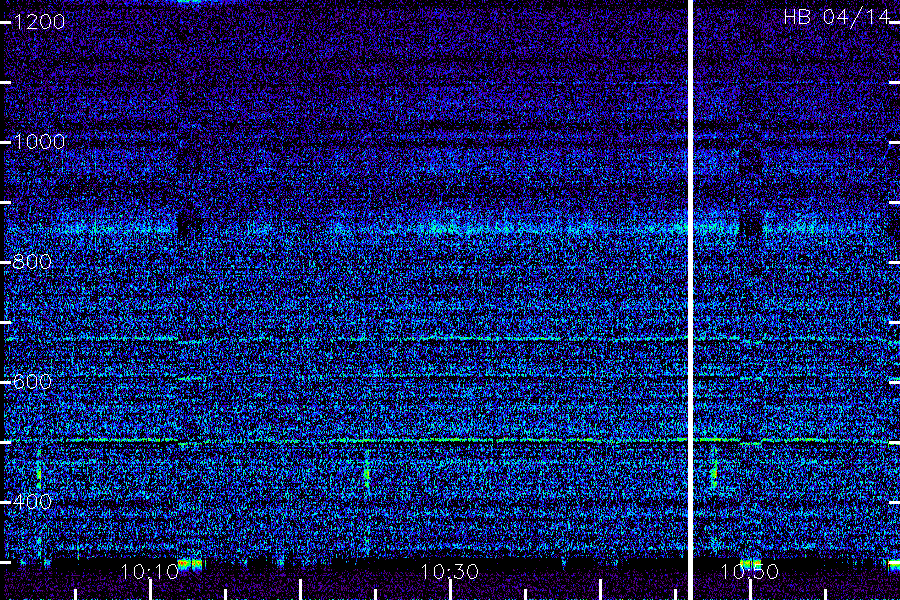Viewport: 900px width, 600px height.
Task: Click the 400 frequency axis label
Action: pyautogui.click(x=32, y=502)
